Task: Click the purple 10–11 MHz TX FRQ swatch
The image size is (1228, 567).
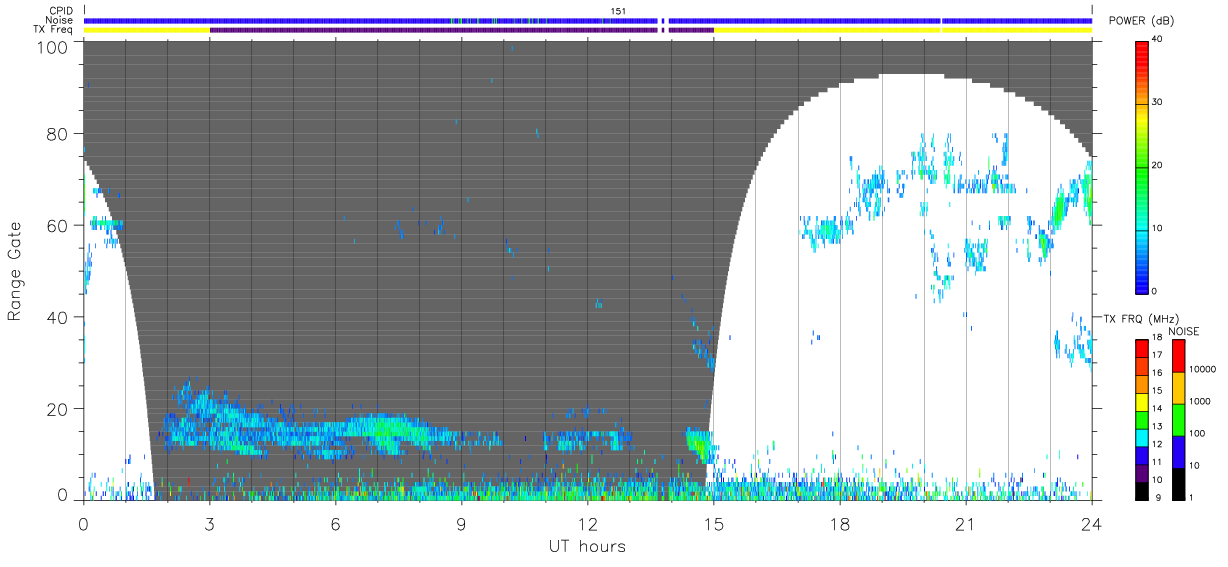Action: coord(1142,471)
